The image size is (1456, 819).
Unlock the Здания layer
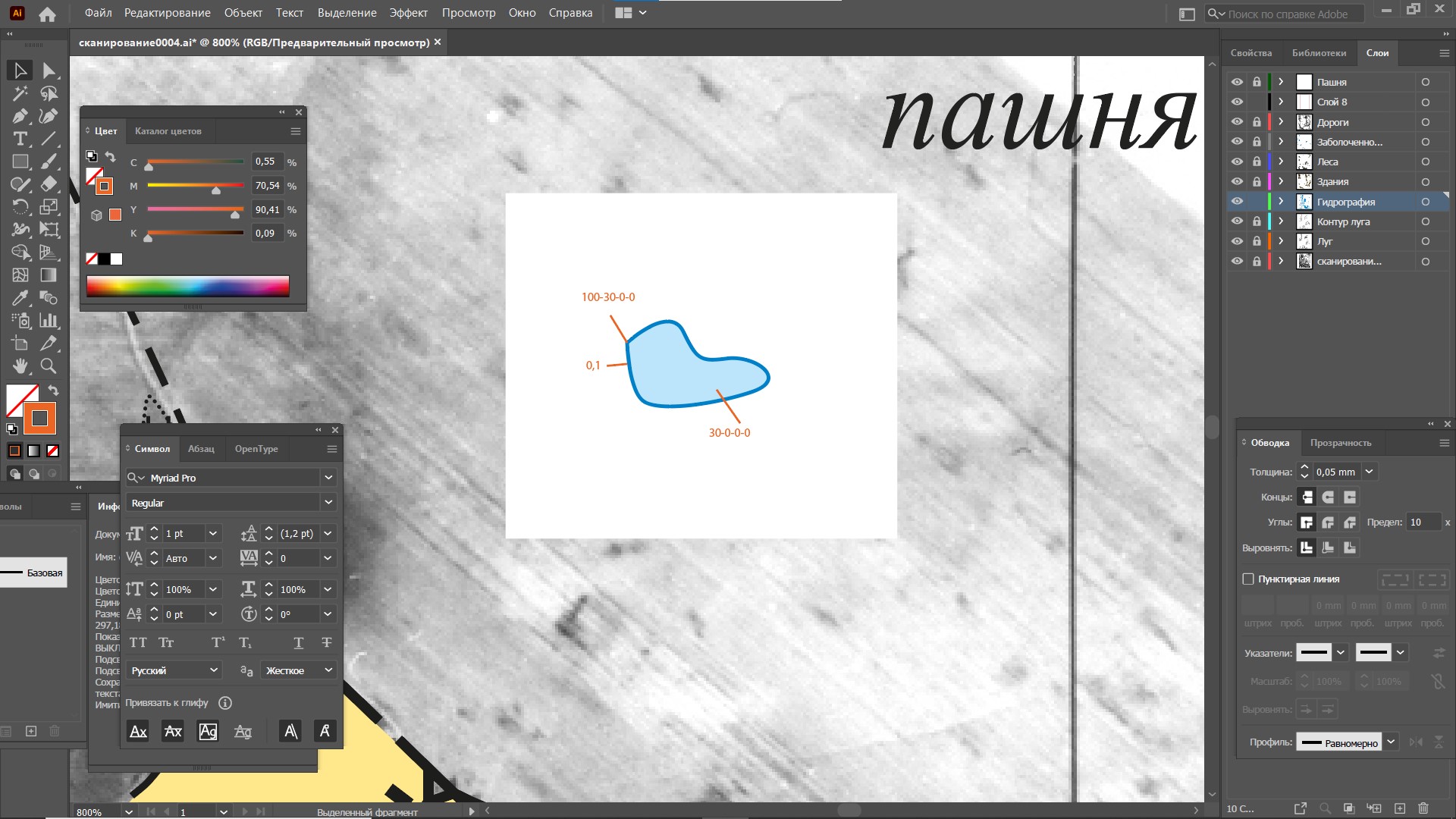1257,182
